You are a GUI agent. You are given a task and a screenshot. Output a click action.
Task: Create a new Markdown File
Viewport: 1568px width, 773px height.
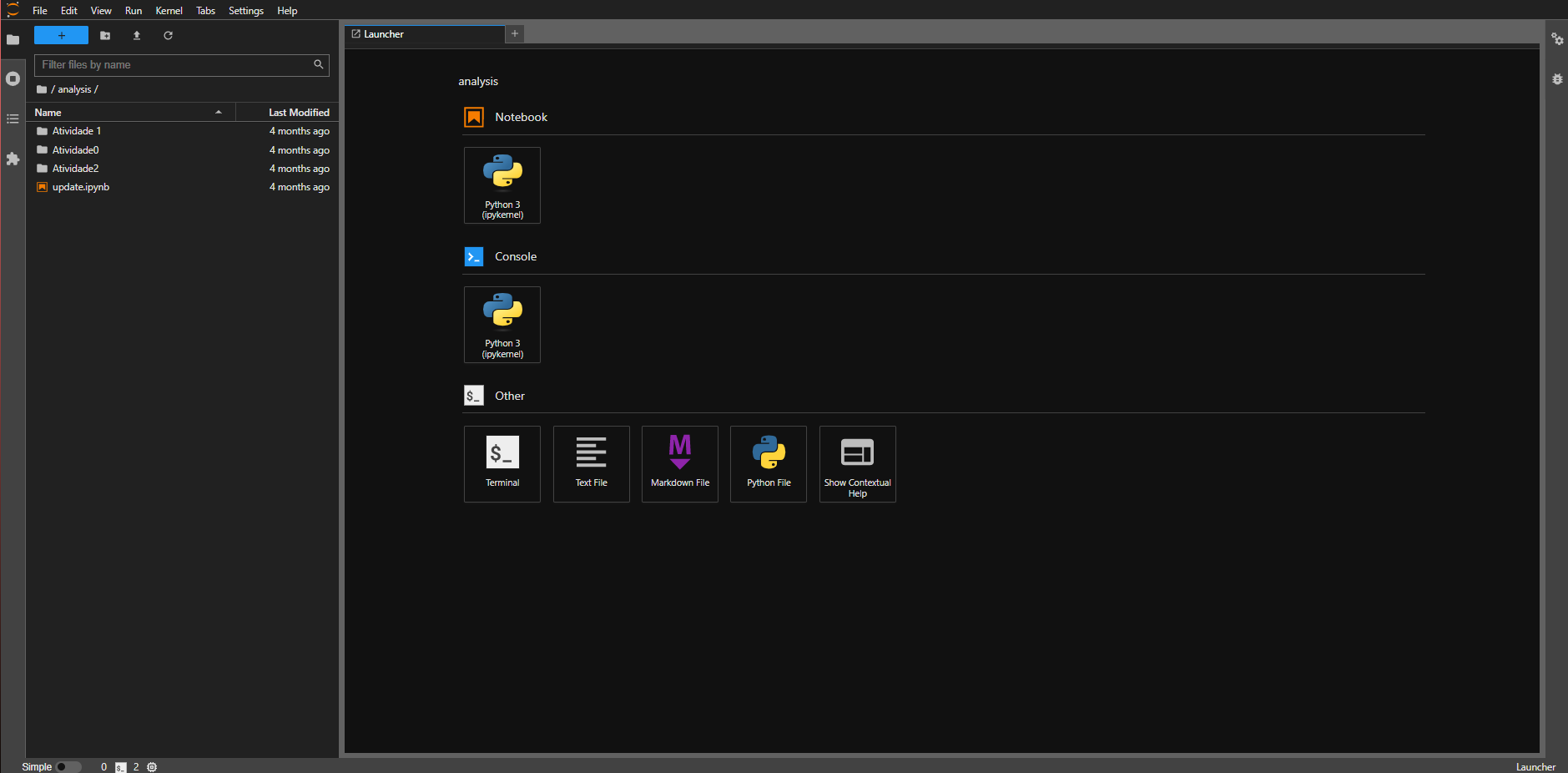click(x=680, y=464)
